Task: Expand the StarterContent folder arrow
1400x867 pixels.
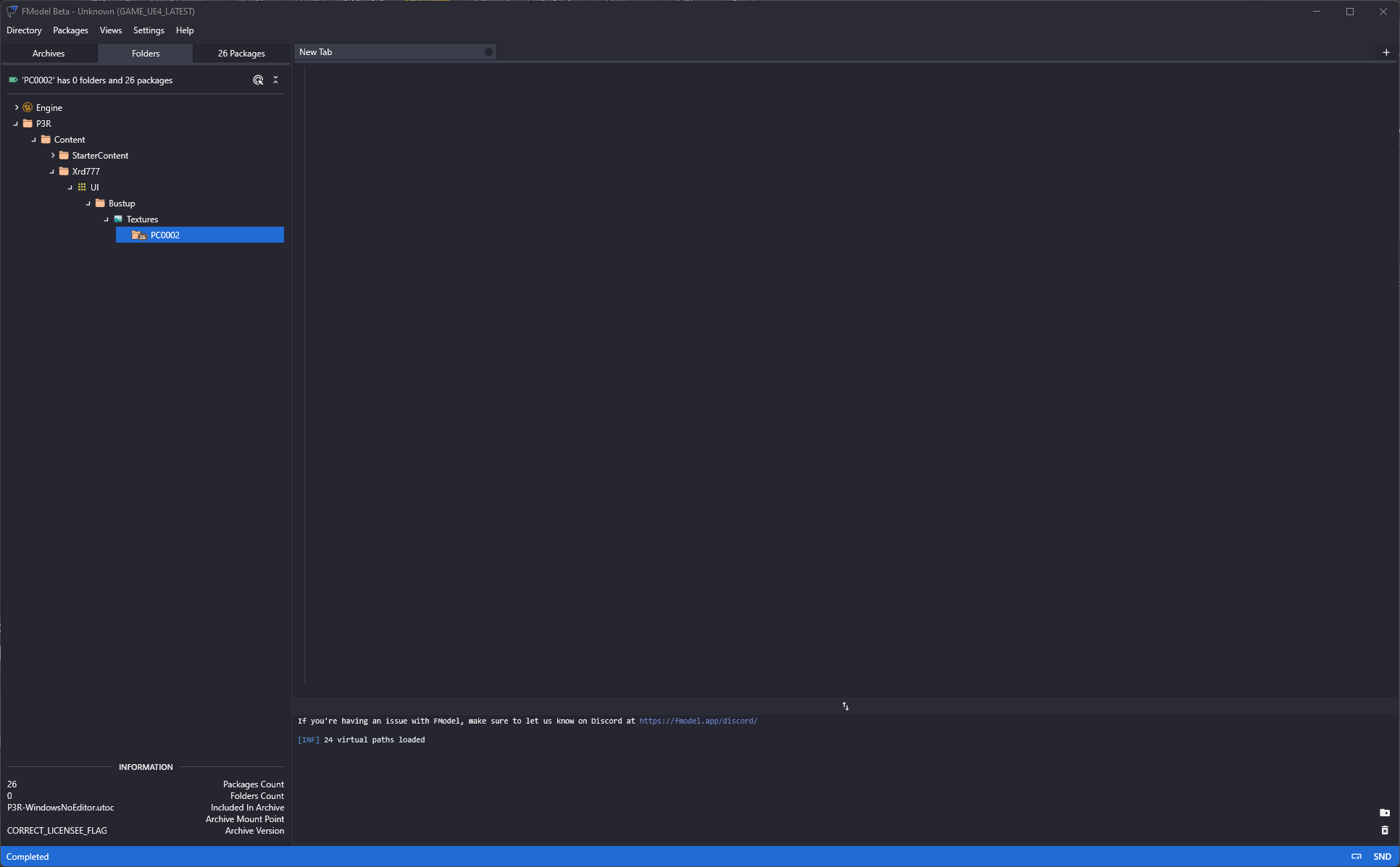Action: coord(52,155)
